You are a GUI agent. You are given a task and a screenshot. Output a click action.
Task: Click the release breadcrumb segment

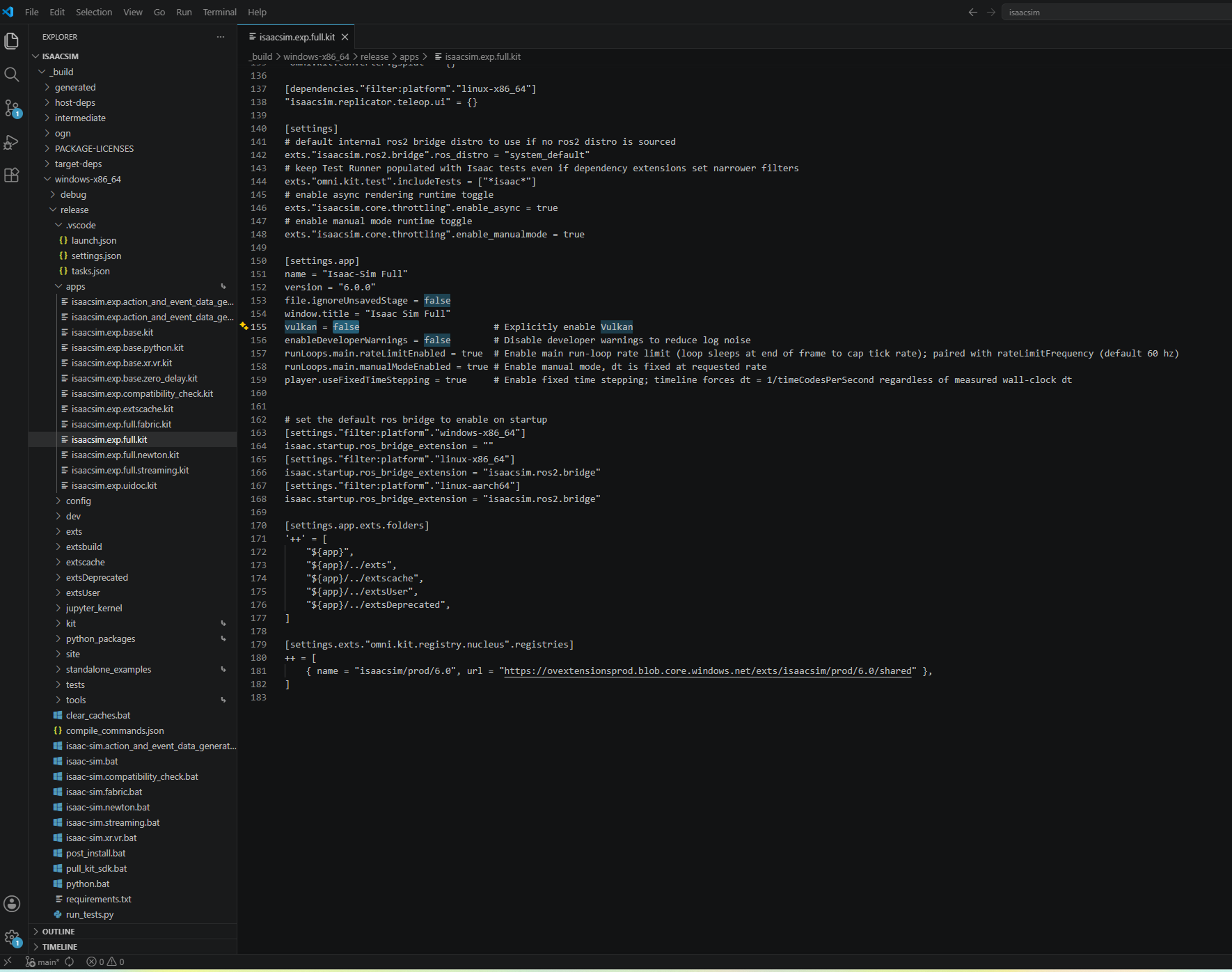374,56
